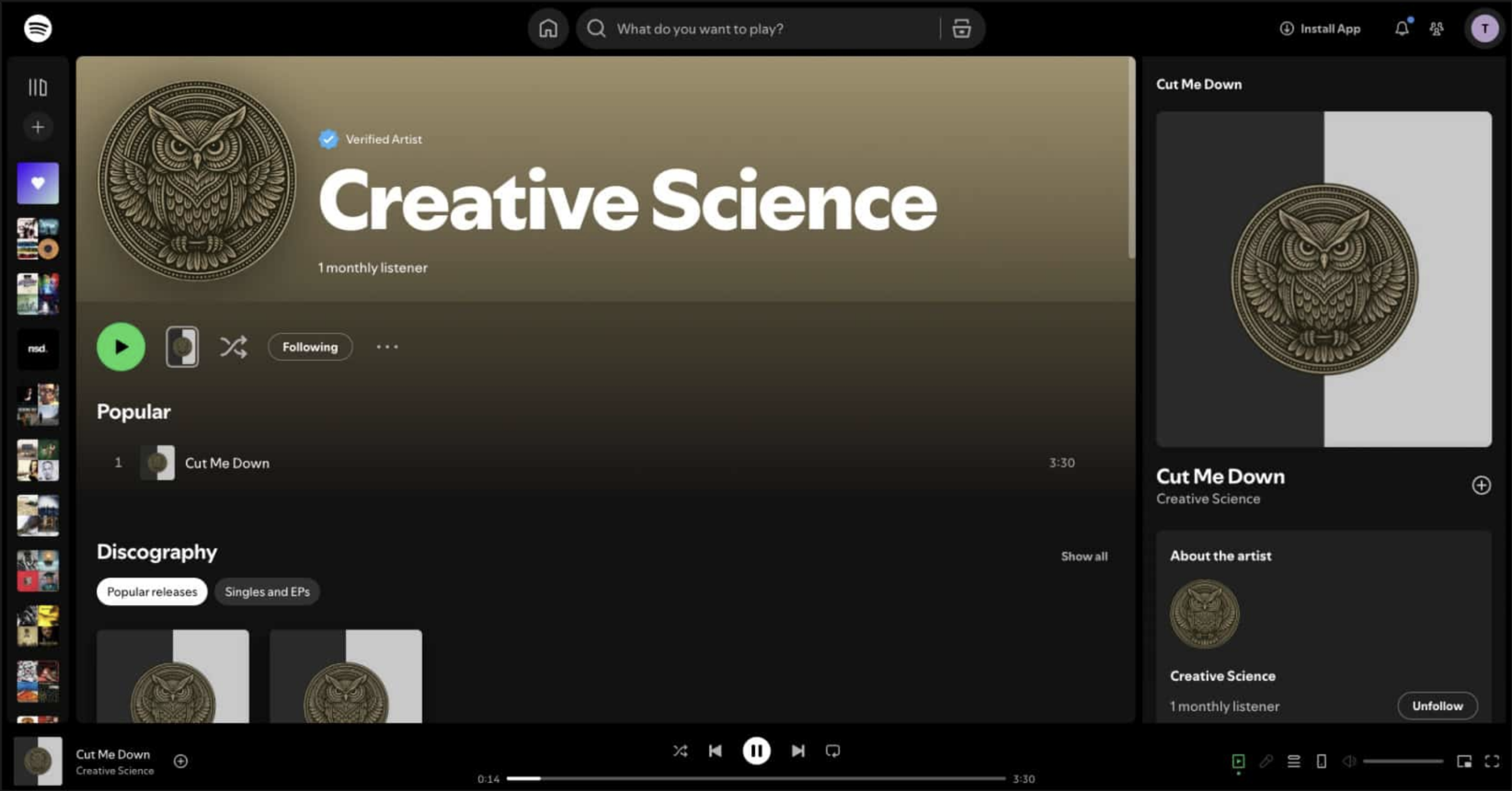
Task: Click the Cut Me Down preview card beside play
Action: click(x=182, y=347)
